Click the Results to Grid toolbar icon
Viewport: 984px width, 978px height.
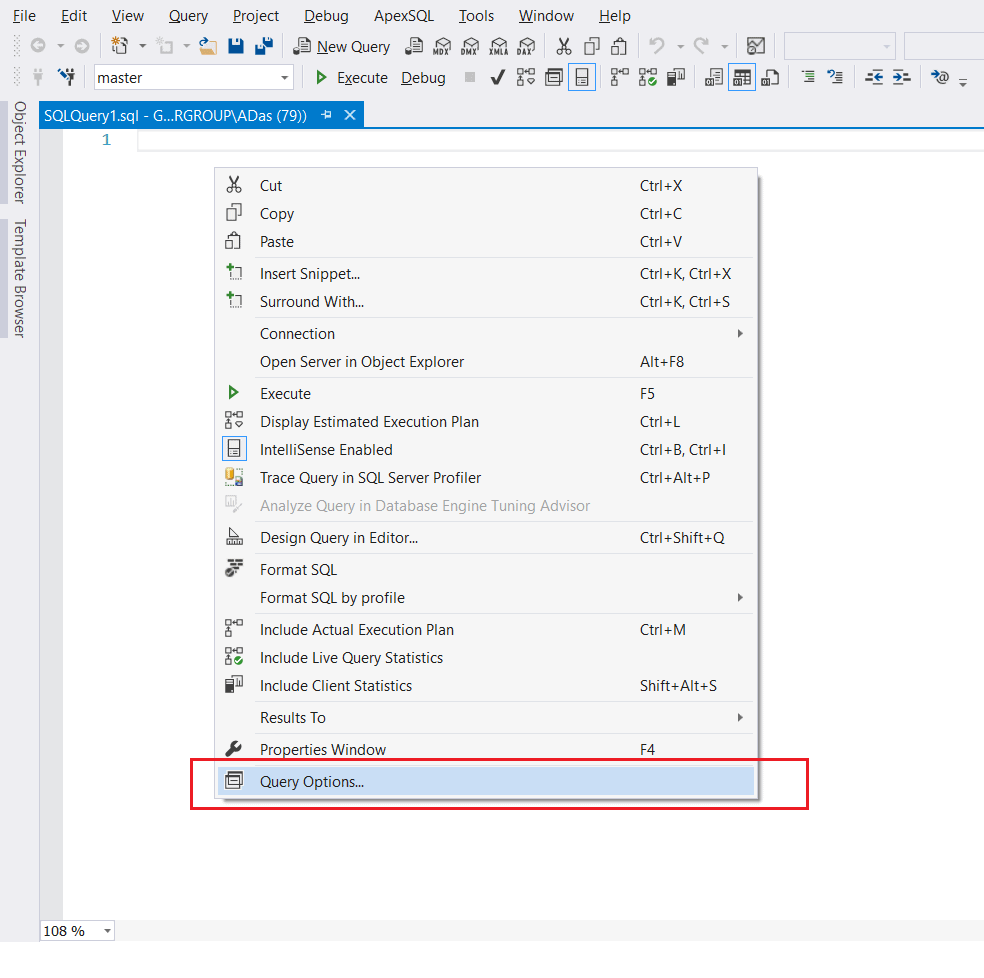(741, 78)
